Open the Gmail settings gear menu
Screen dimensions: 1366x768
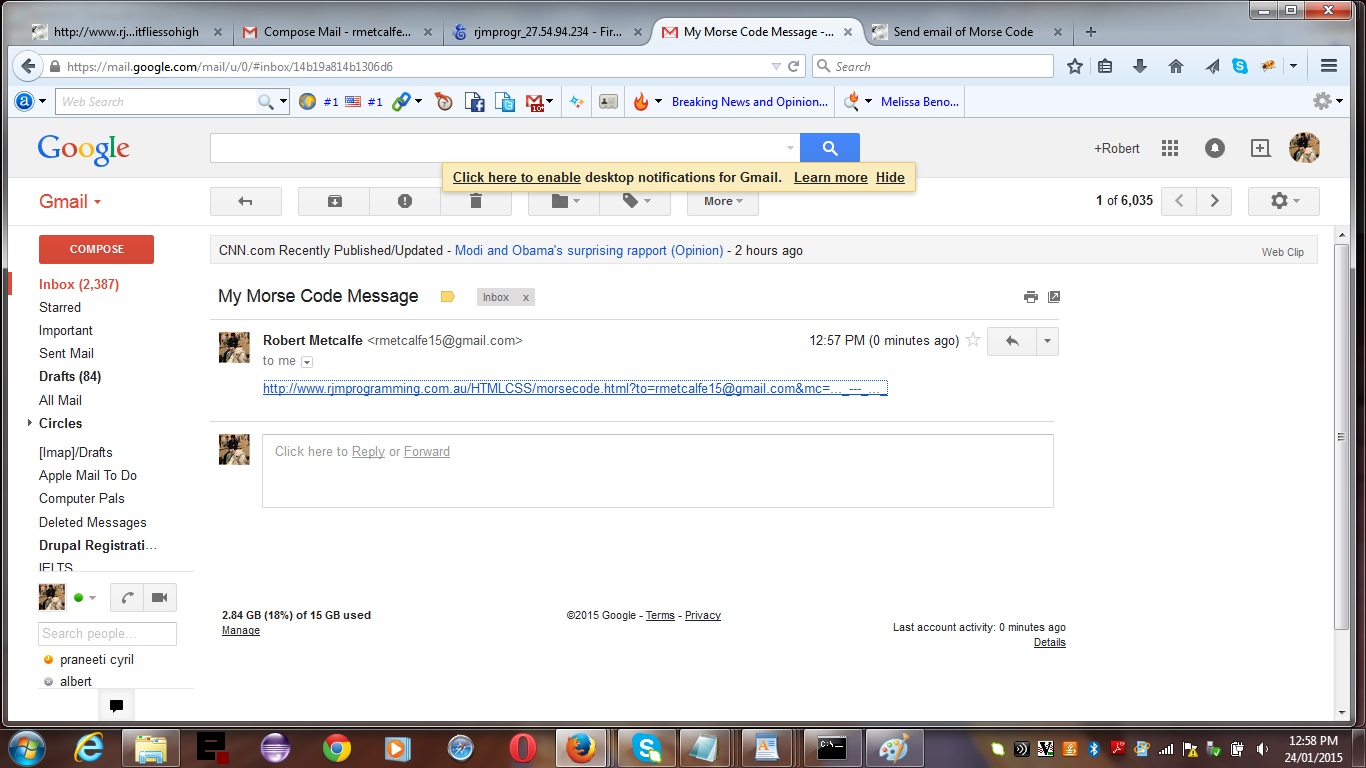[1284, 201]
